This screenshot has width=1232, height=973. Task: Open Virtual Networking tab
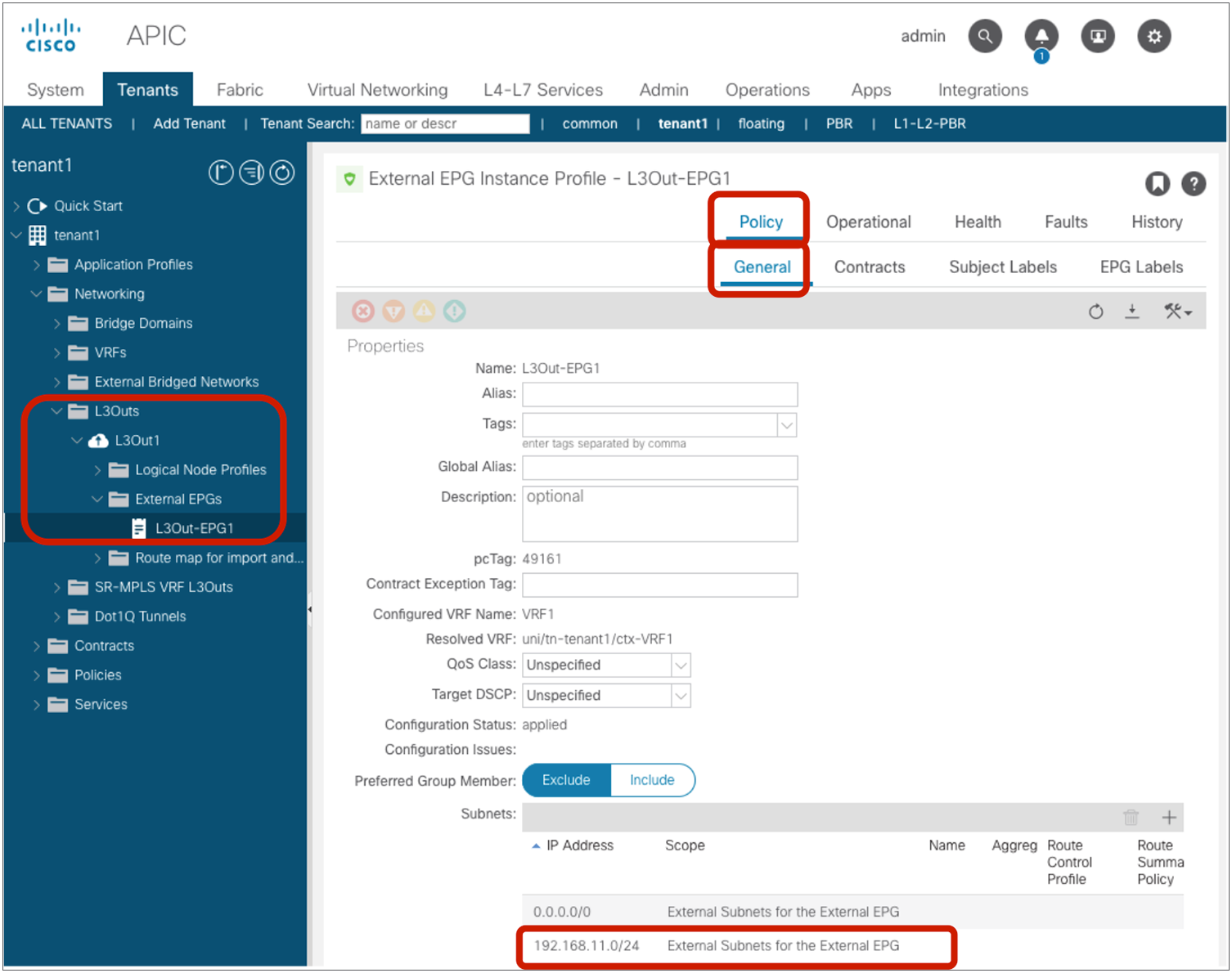(x=377, y=90)
